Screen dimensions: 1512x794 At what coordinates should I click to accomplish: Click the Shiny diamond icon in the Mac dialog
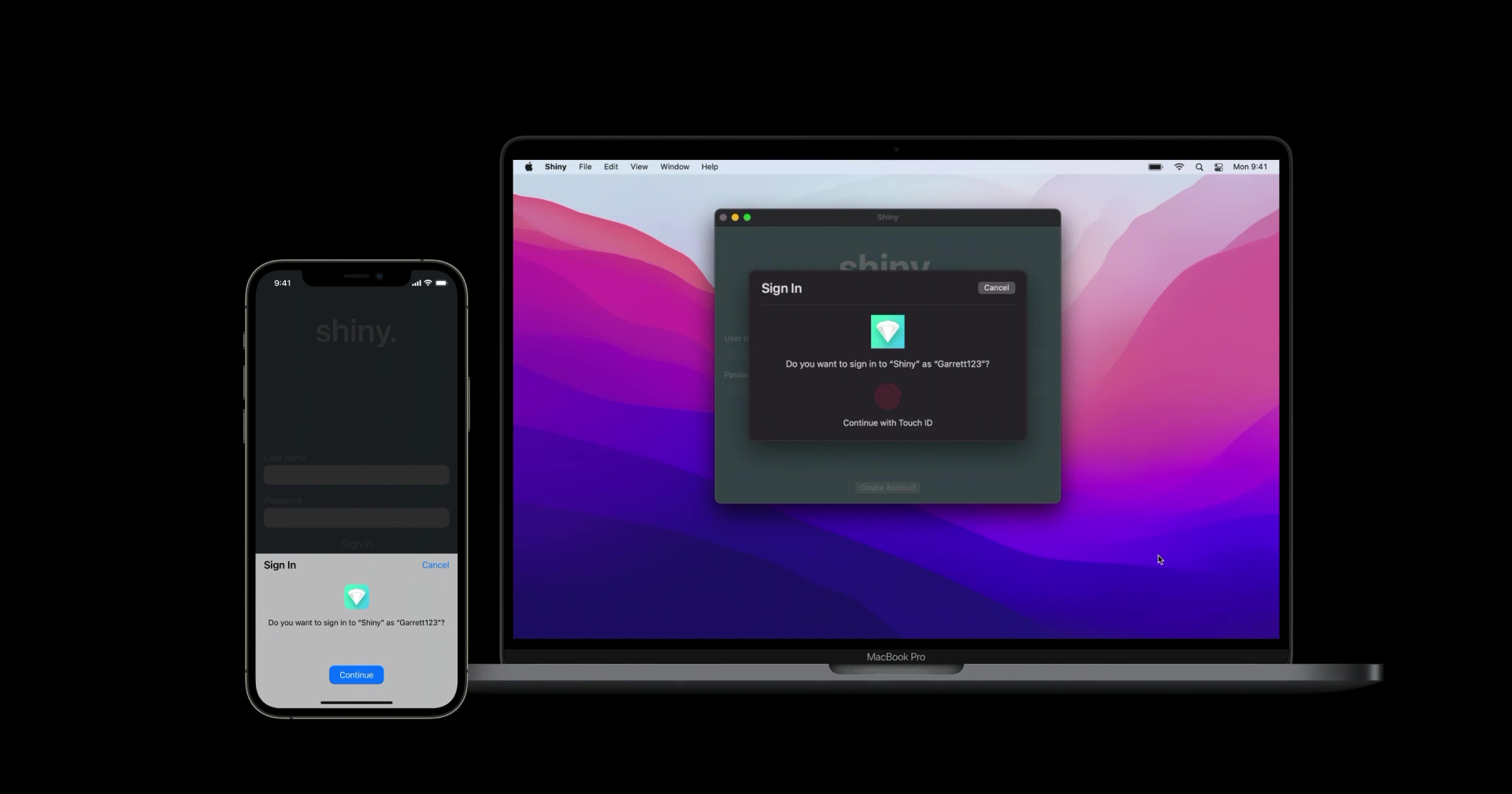(888, 332)
